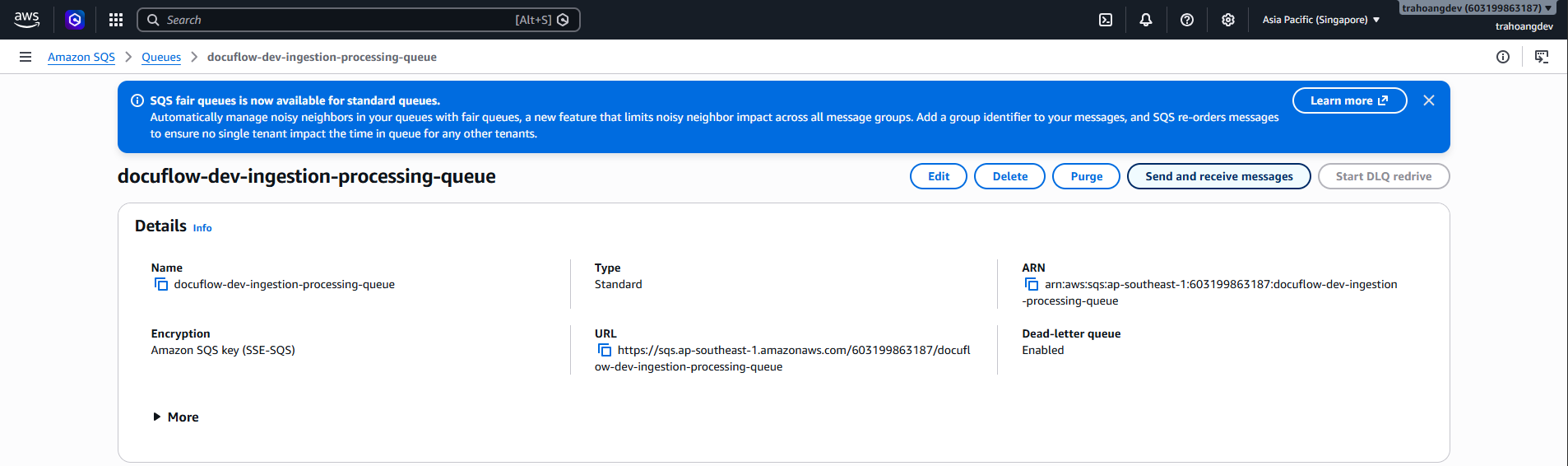
Task: Click the Delete queue button
Action: (1009, 176)
